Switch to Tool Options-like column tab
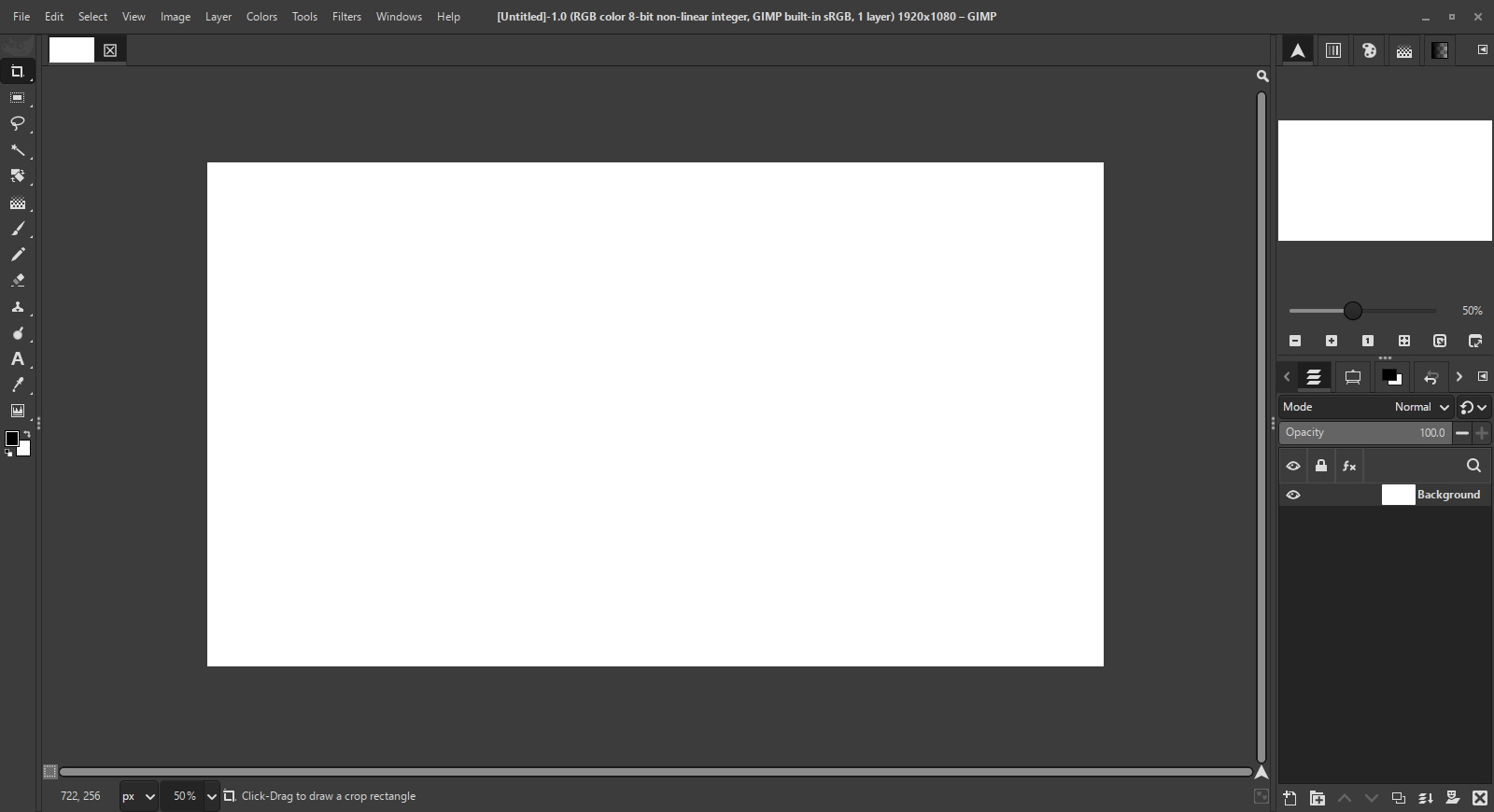The image size is (1494, 812). point(1333,50)
